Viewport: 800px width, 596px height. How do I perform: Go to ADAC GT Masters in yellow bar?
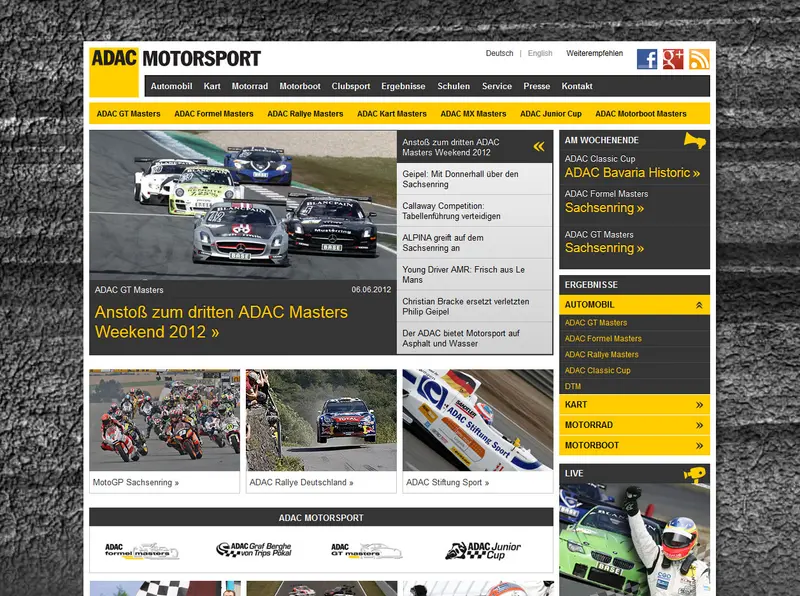(129, 114)
